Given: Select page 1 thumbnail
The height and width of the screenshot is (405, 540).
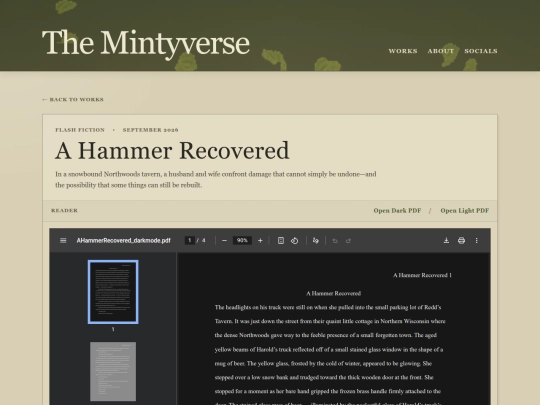Looking at the screenshot, I should (x=113, y=292).
